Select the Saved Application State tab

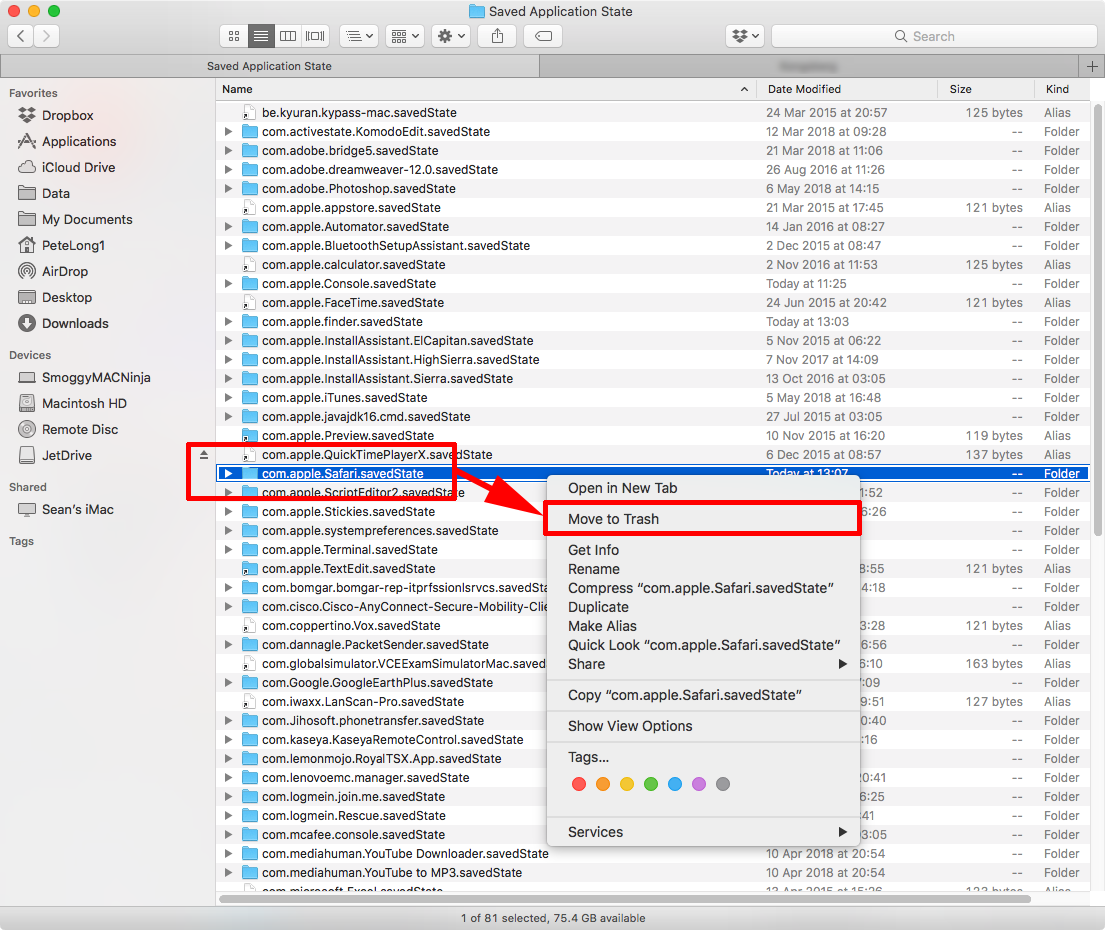(269, 66)
